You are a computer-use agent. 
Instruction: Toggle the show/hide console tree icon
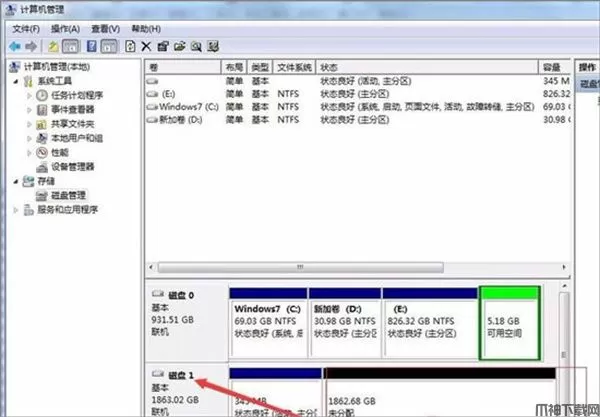71,47
